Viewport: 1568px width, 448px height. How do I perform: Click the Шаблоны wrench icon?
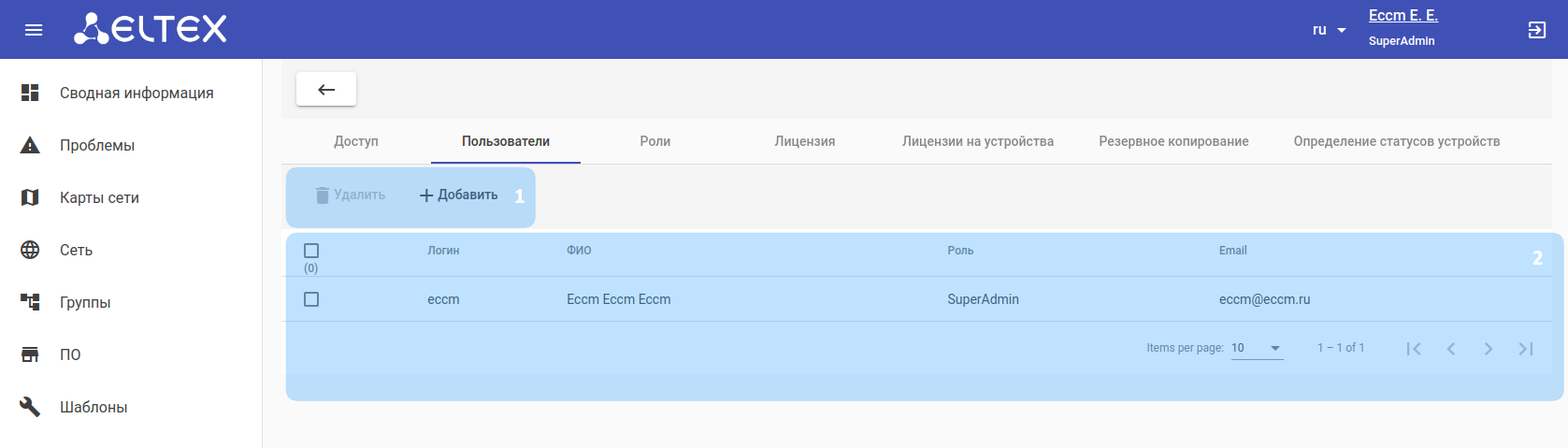30,407
